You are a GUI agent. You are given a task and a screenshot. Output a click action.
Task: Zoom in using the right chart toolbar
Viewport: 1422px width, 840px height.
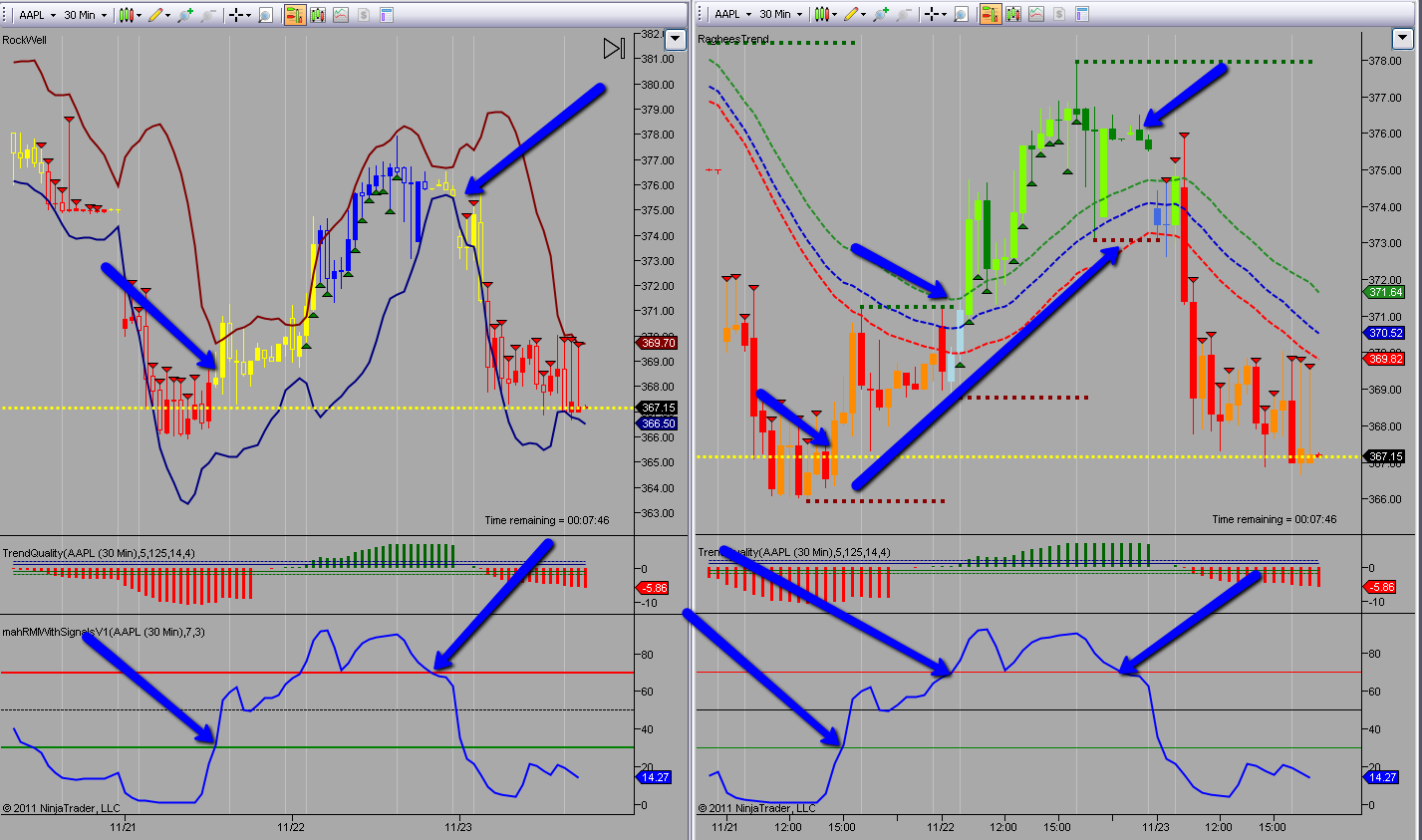[x=880, y=15]
